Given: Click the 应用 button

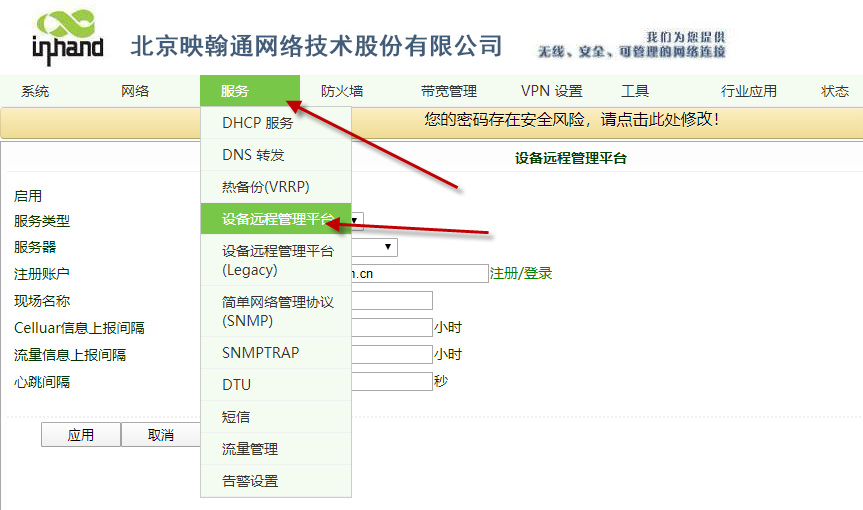Looking at the screenshot, I should pos(80,435).
